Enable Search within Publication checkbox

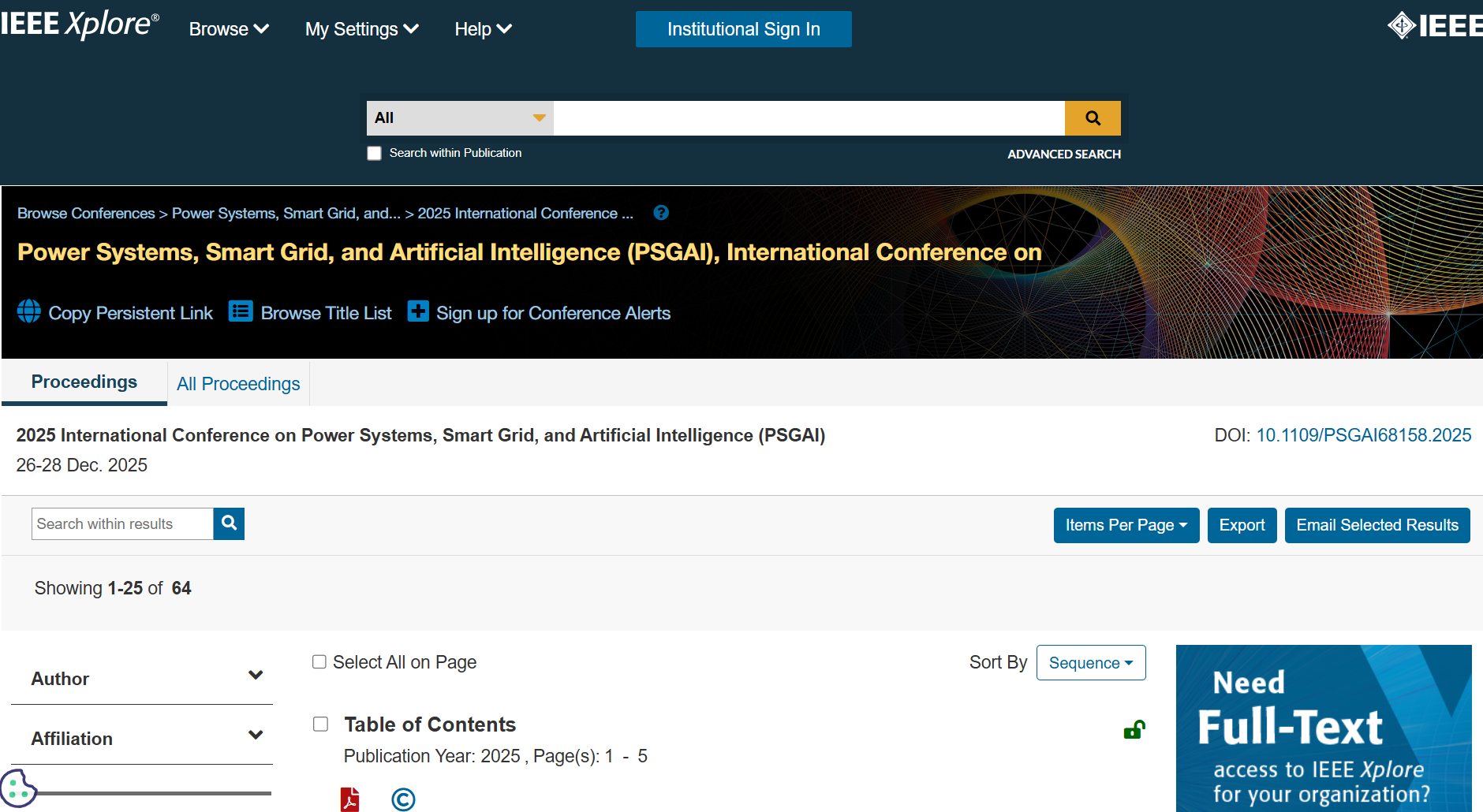click(375, 153)
